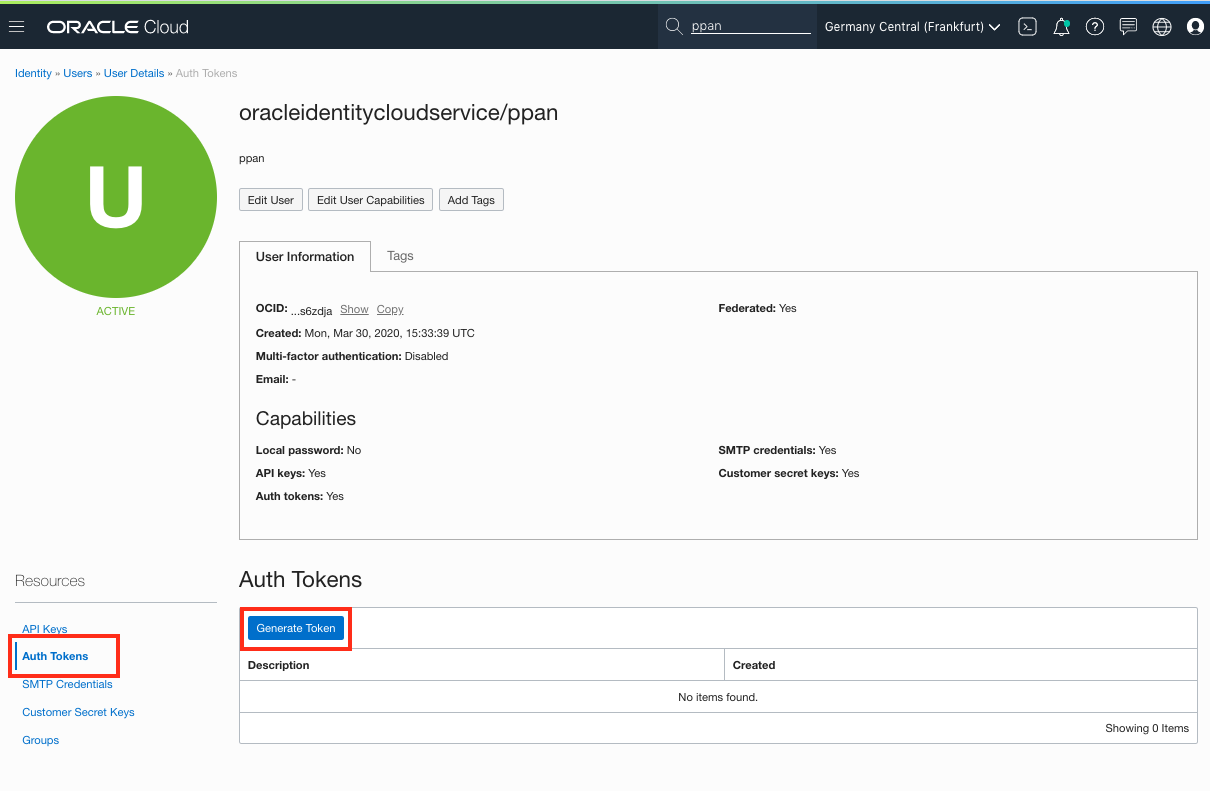Open the announcements bell icon
This screenshot has width=1210, height=791.
(1062, 27)
